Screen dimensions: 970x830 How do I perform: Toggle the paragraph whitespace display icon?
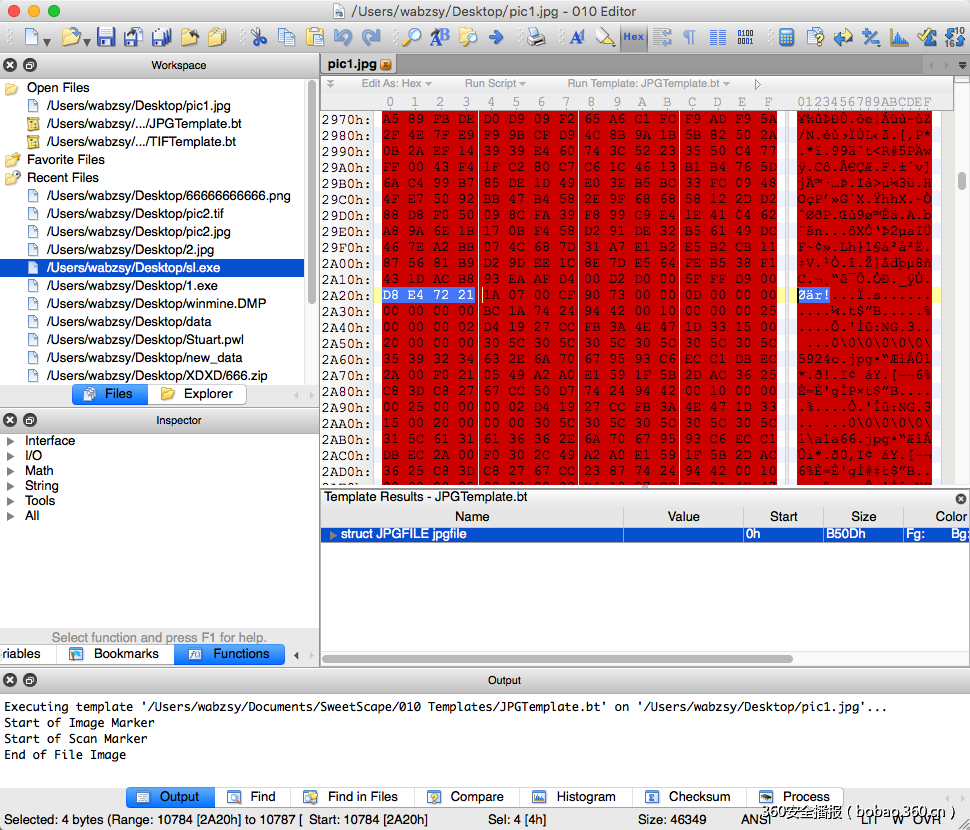tap(689, 38)
